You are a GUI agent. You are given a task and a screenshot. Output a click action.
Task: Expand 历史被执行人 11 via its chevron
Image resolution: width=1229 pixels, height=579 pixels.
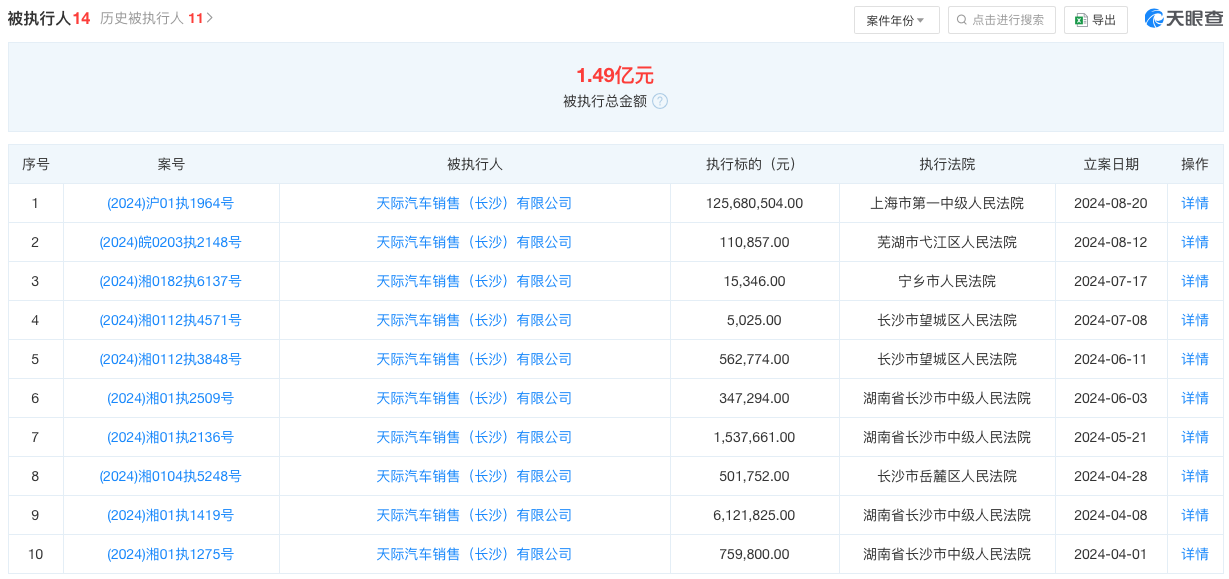pyautogui.click(x=210, y=18)
